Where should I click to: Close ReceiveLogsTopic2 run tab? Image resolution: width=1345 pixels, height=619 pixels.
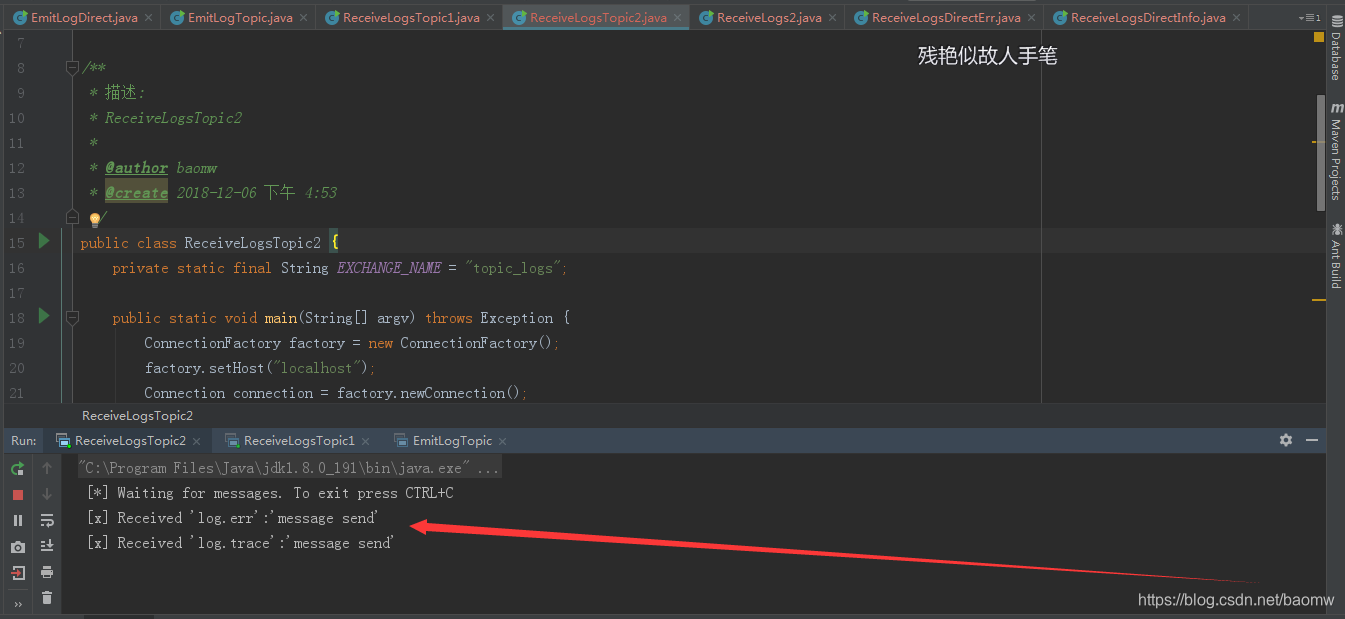196,441
